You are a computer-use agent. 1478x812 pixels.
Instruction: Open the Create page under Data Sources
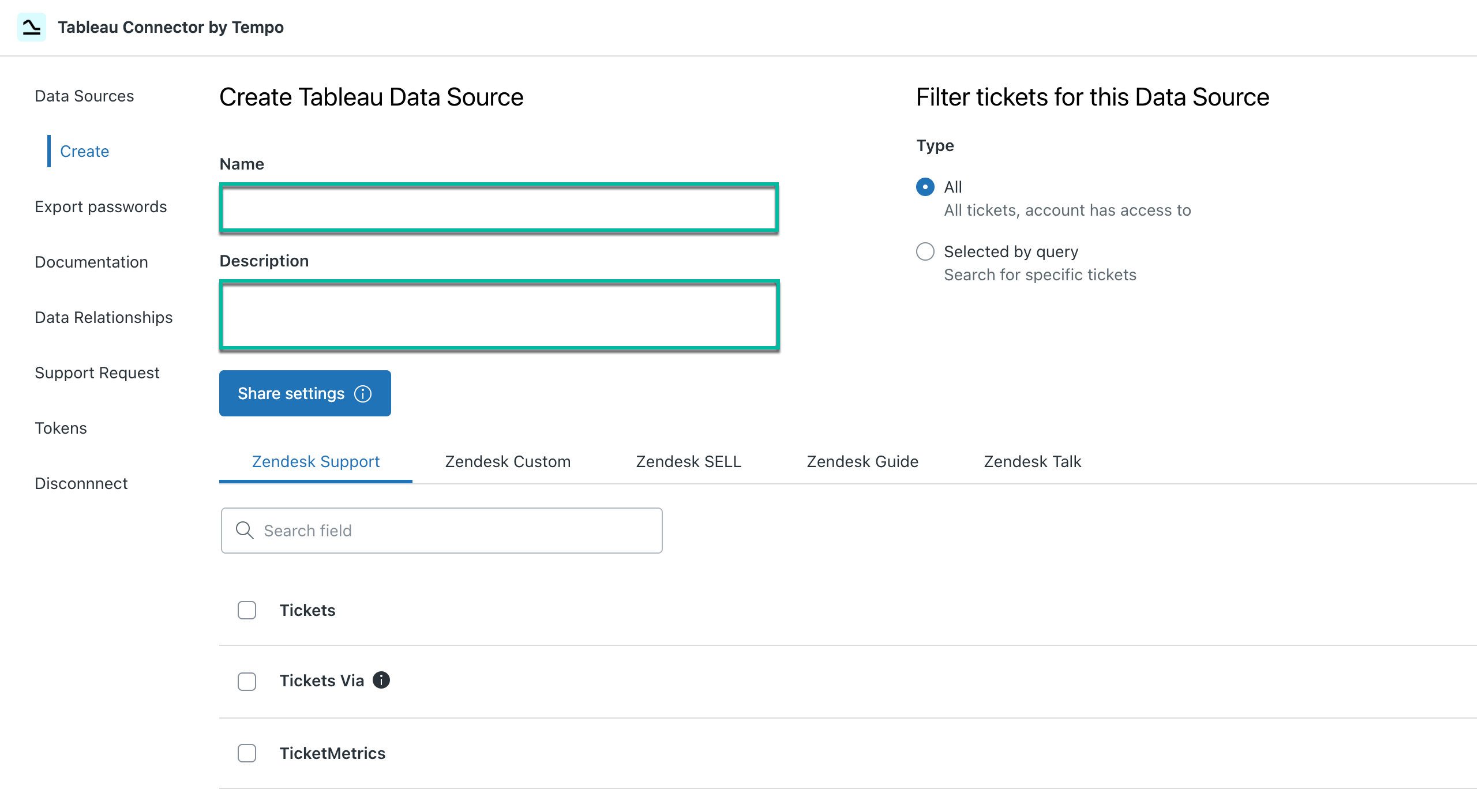[84, 151]
